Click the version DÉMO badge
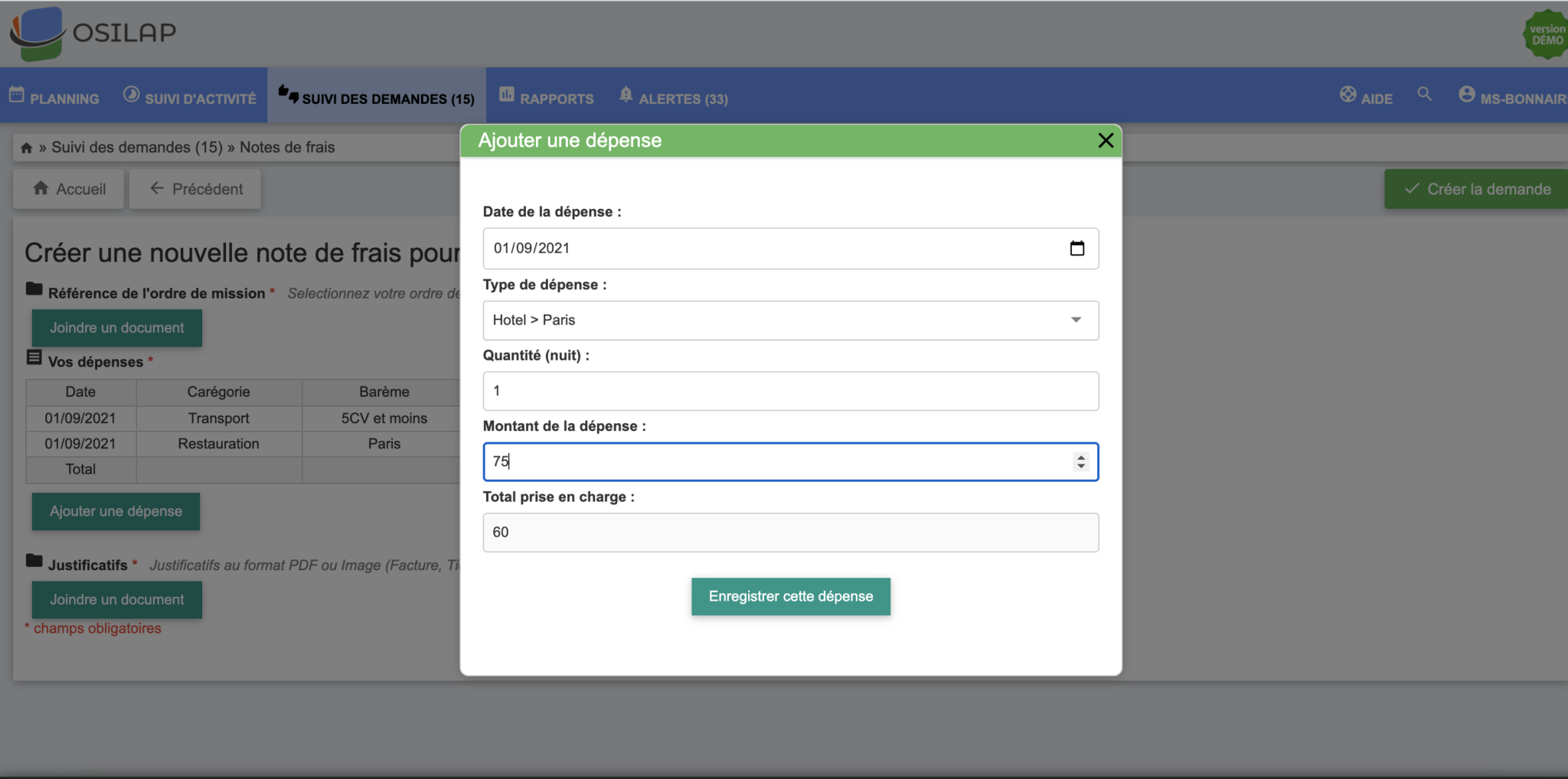 [x=1546, y=34]
